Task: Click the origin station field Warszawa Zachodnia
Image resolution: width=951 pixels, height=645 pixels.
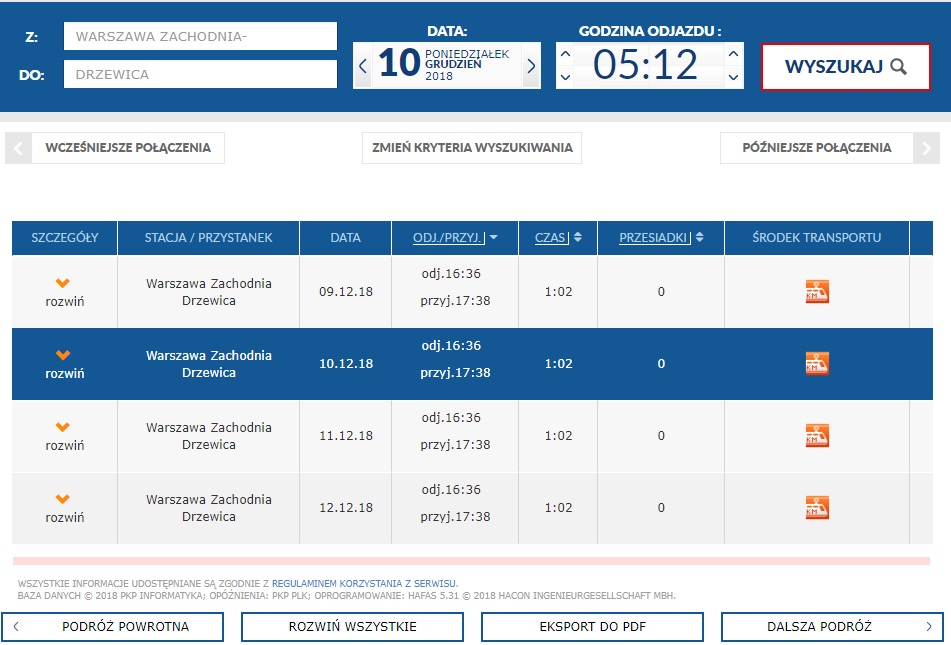Action: click(200, 37)
